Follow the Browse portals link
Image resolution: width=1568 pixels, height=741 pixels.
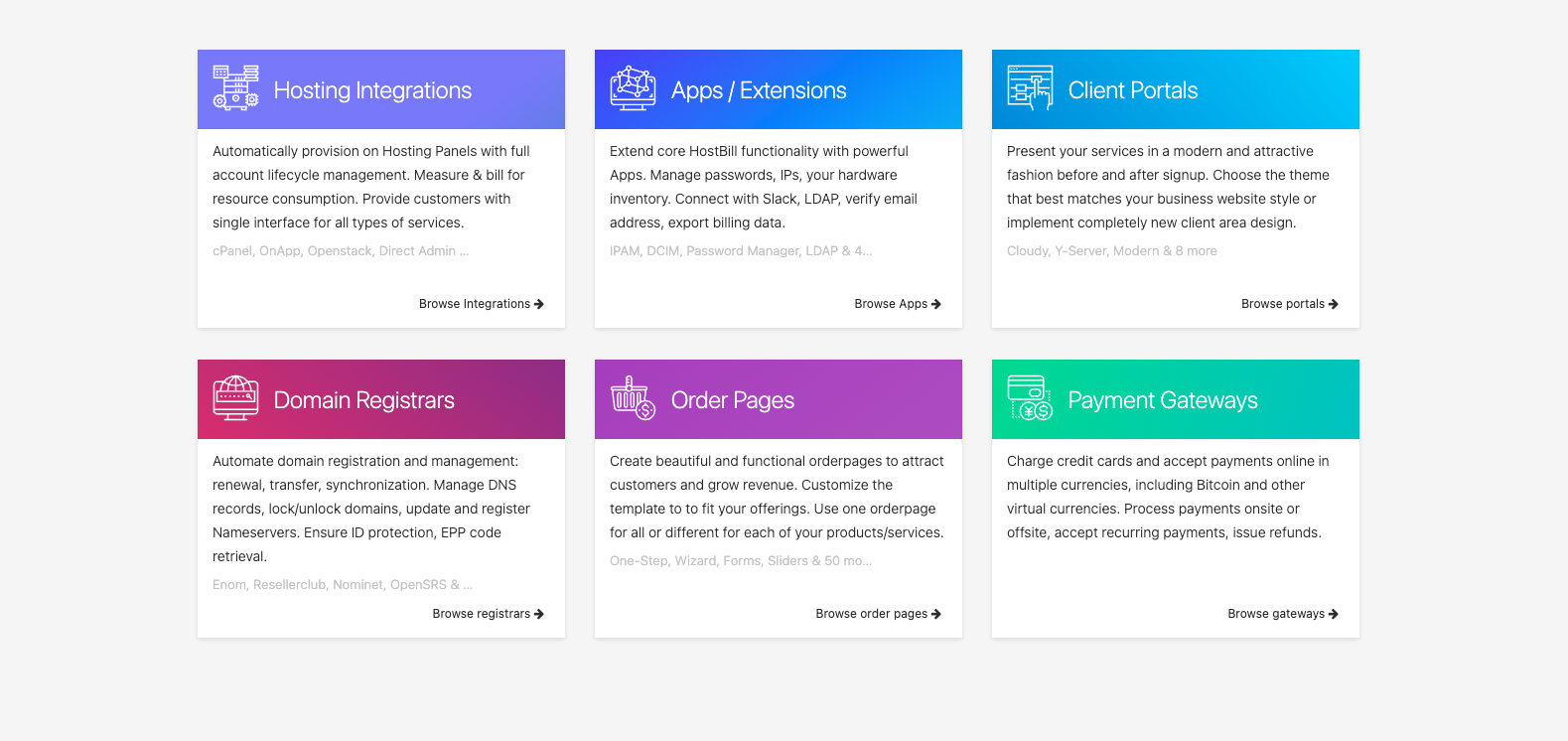tap(1290, 304)
